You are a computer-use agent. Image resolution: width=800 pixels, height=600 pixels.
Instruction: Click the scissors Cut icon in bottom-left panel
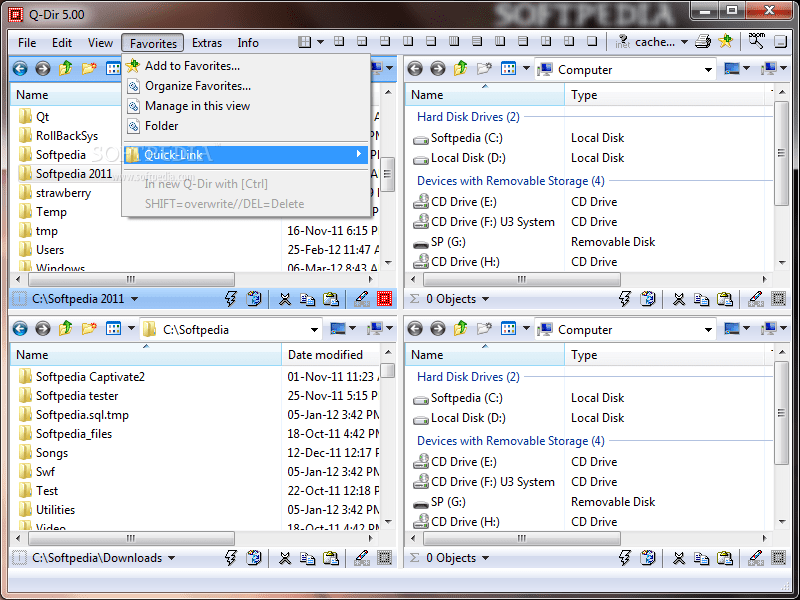click(285, 558)
